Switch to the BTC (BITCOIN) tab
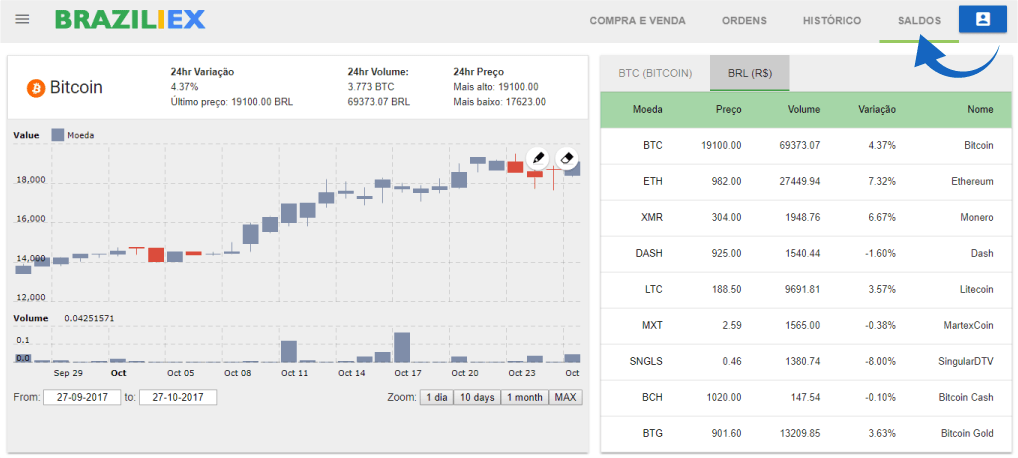 (x=655, y=73)
